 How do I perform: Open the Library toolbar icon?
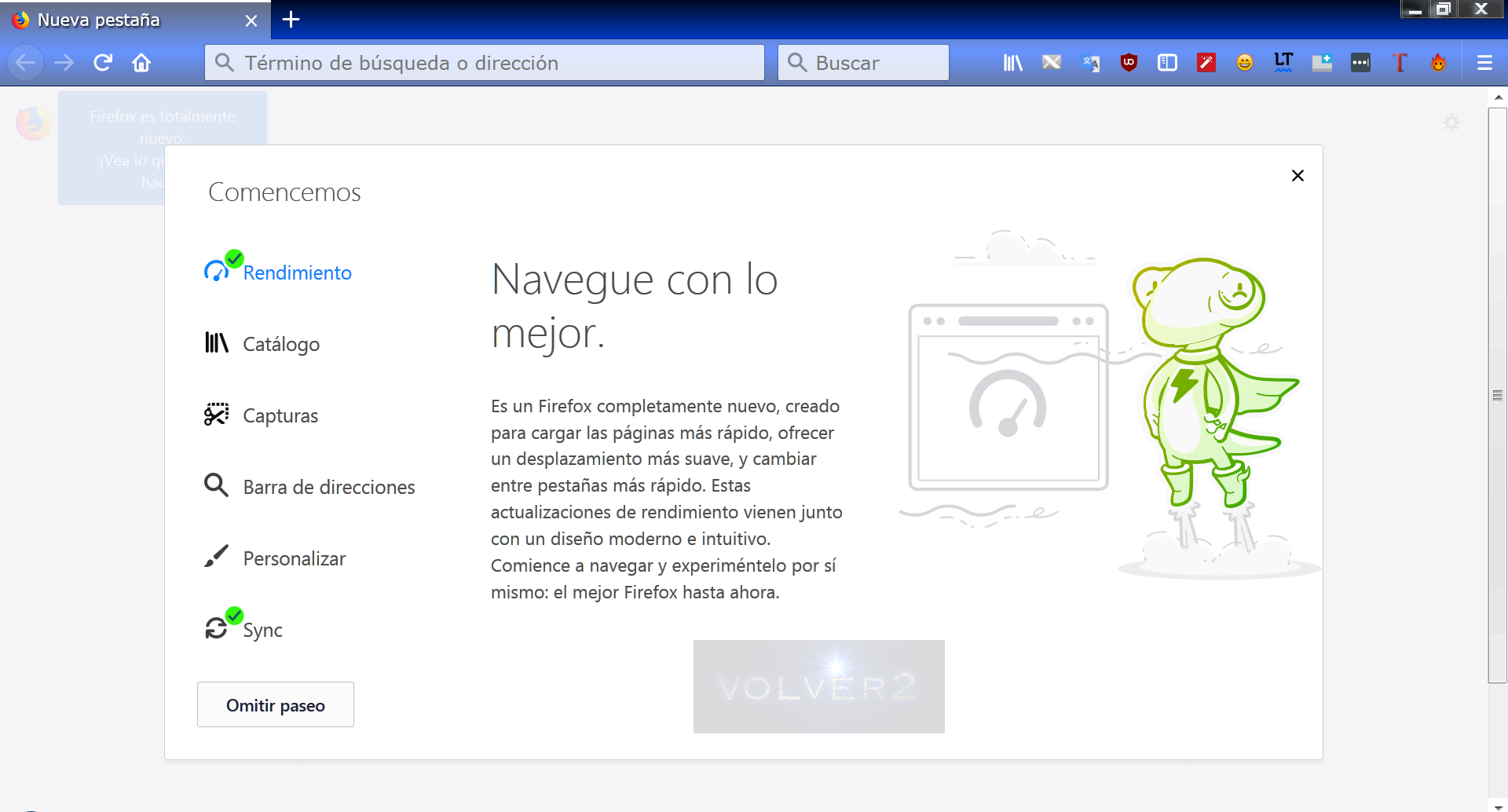(1012, 63)
